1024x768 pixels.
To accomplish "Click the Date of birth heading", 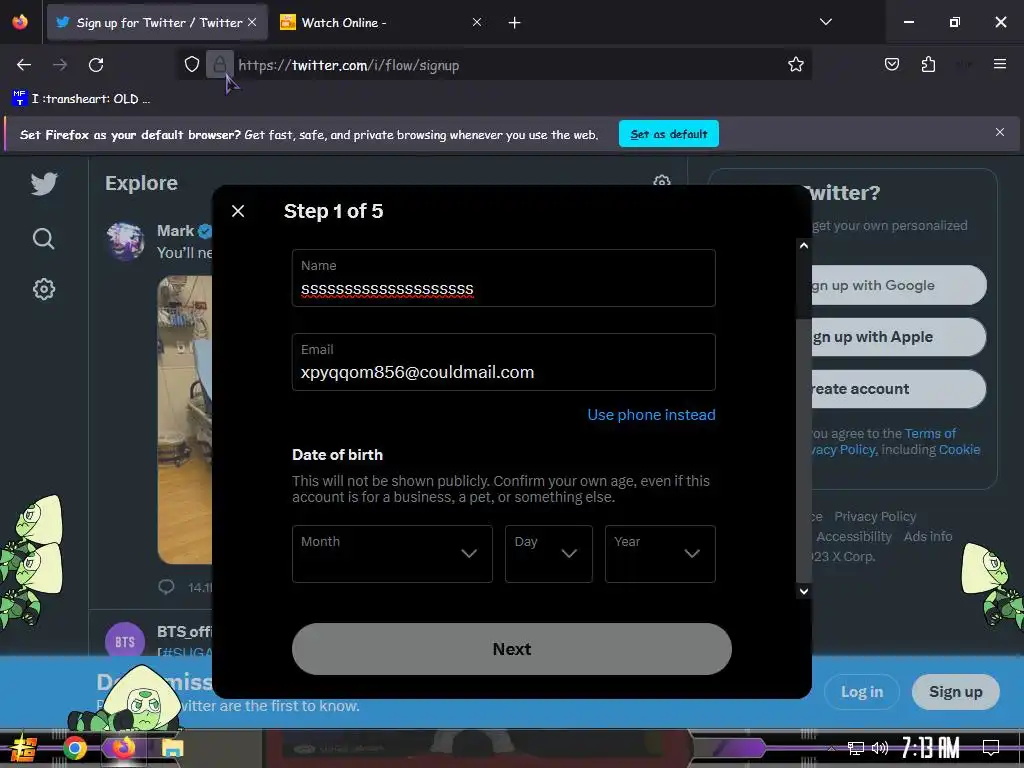I will (x=338, y=455).
